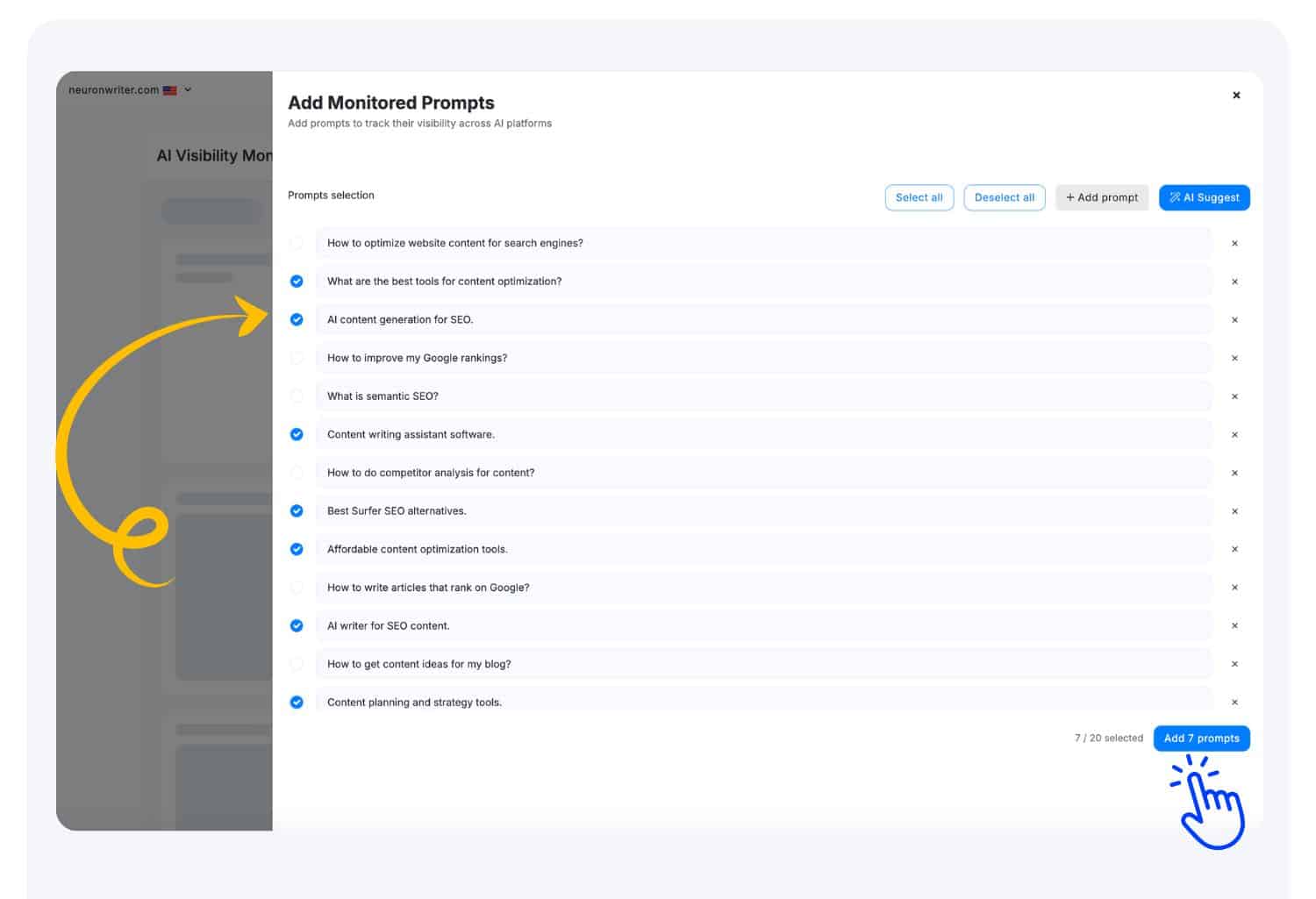
Task: Remove the 'What is semantic SEO?' prompt
Action: 1234,396
